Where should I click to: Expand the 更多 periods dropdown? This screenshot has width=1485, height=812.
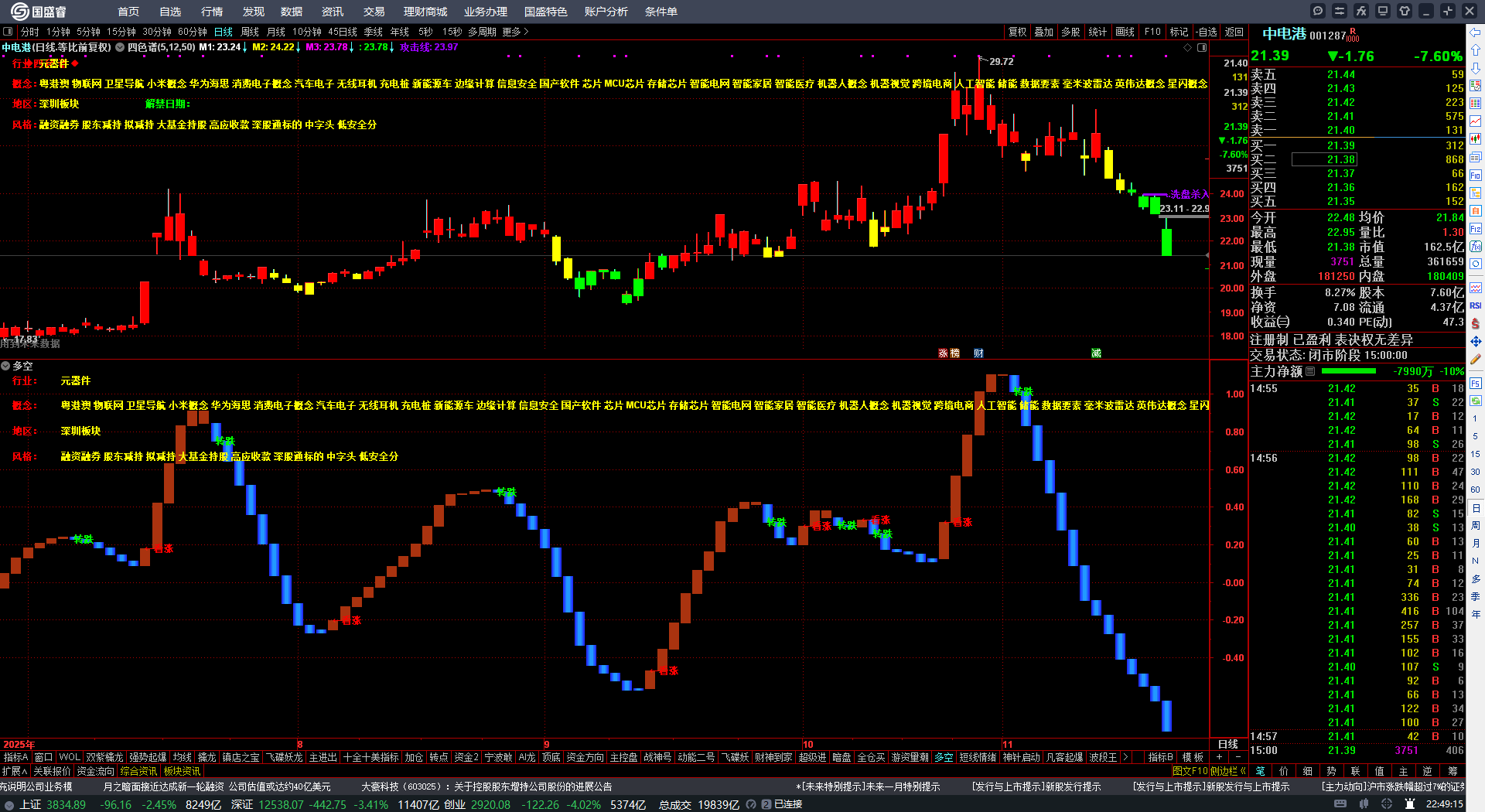pyautogui.click(x=515, y=32)
